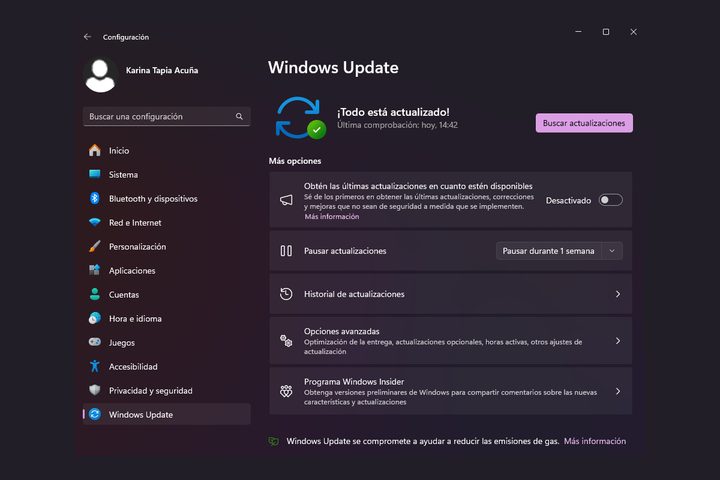The height and width of the screenshot is (480, 720).
Task: Expand Opciones avanzadas chevron
Action: (617, 341)
